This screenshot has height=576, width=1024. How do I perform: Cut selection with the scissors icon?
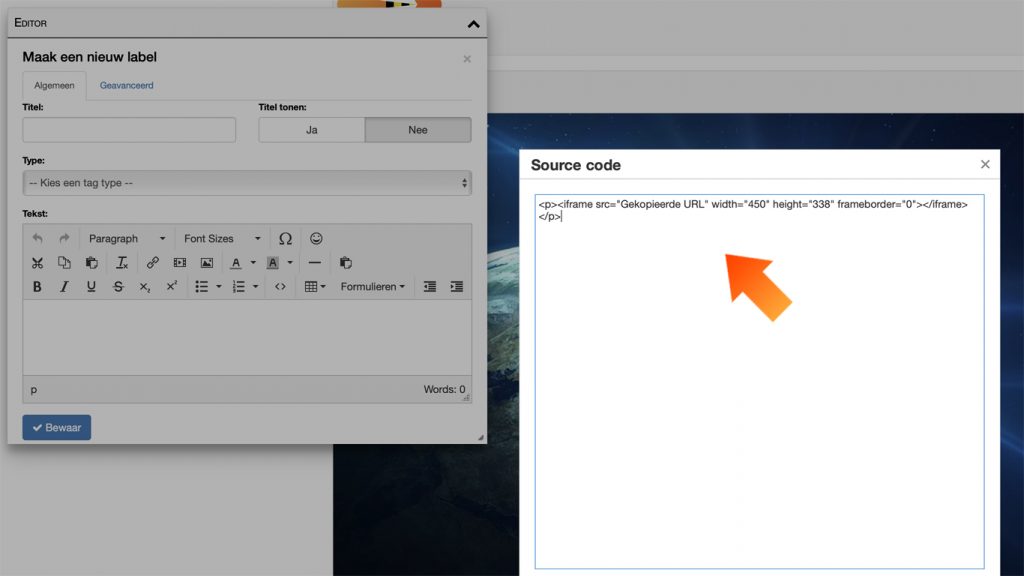point(37,263)
